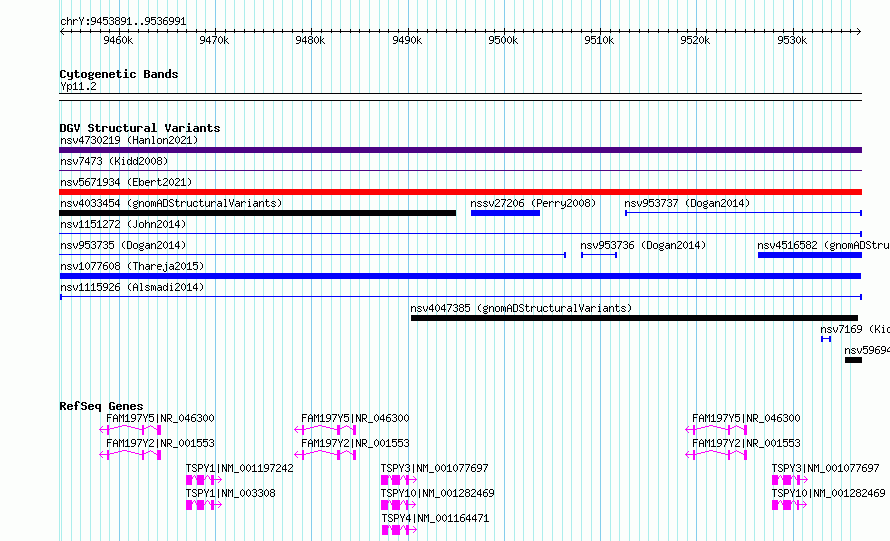Click the 9490k ruler tick label
This screenshot has height=541, width=890.
coord(407,40)
